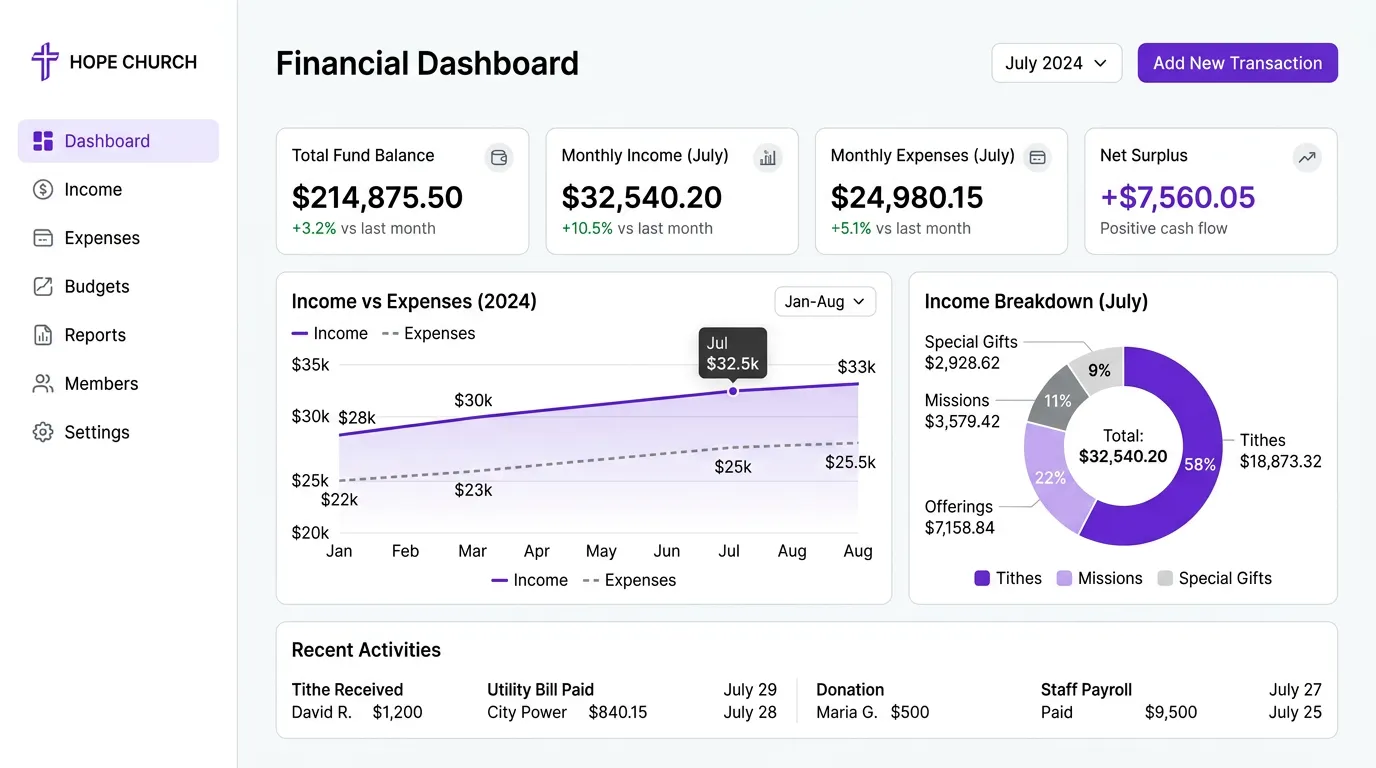Select the Income sidebar icon
1376x768 pixels.
[43, 189]
